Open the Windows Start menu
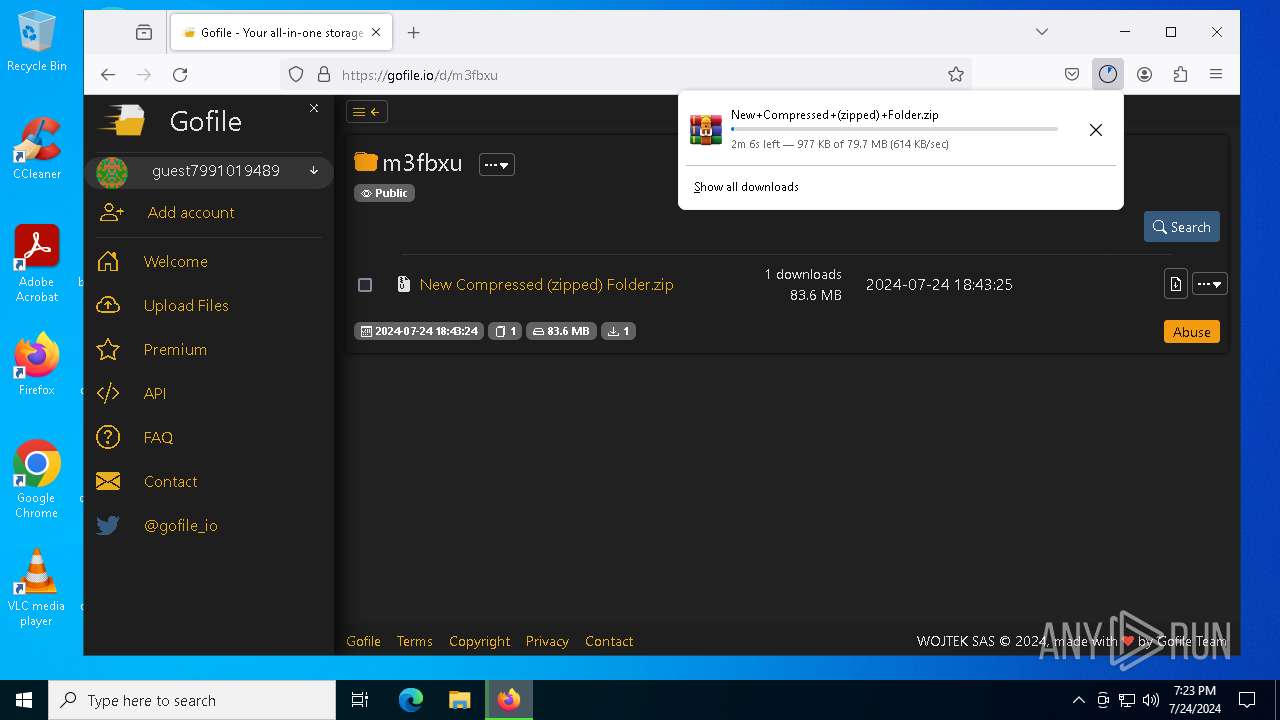 pos(24,700)
